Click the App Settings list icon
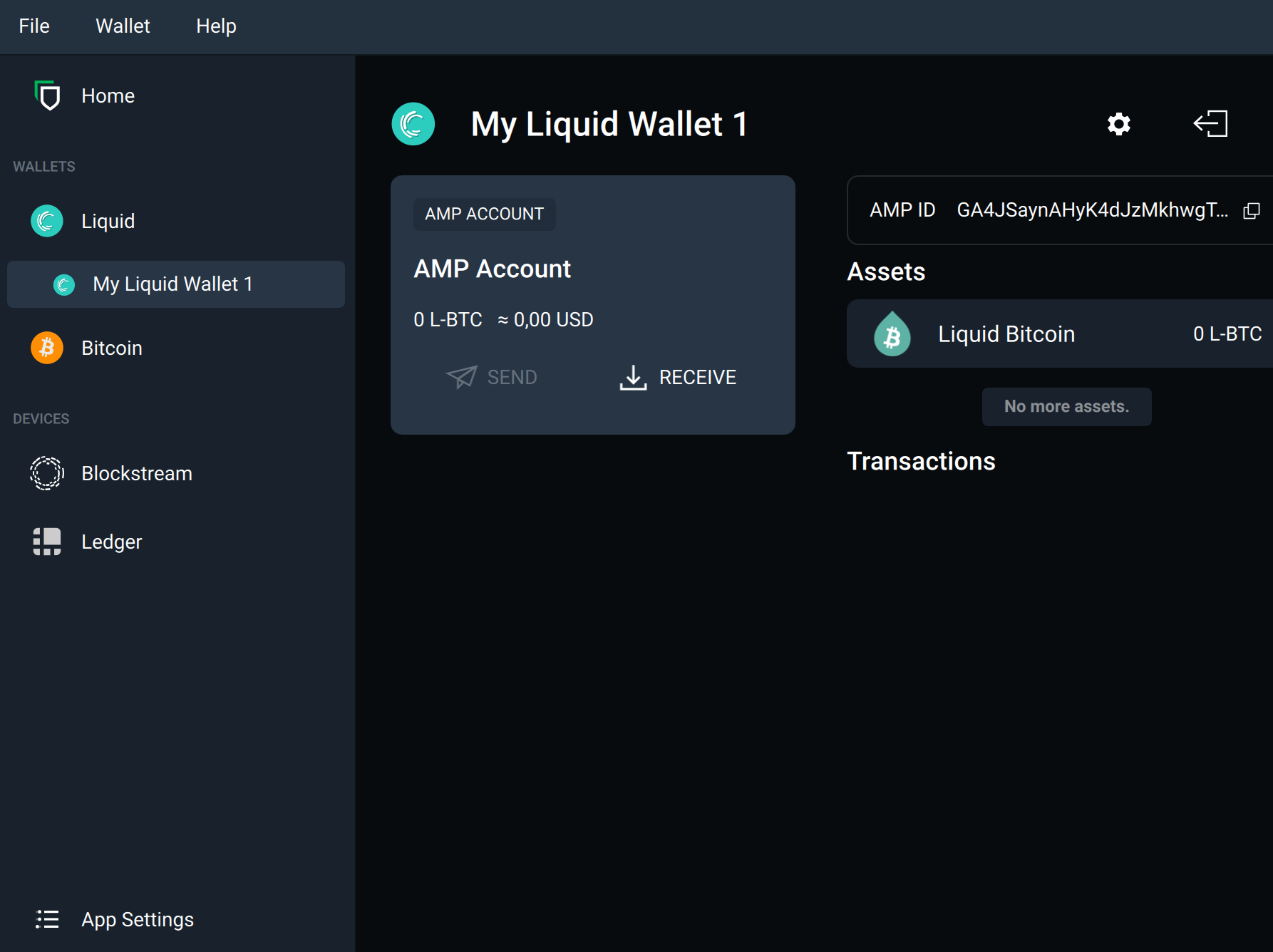The width and height of the screenshot is (1273, 952). point(47,919)
